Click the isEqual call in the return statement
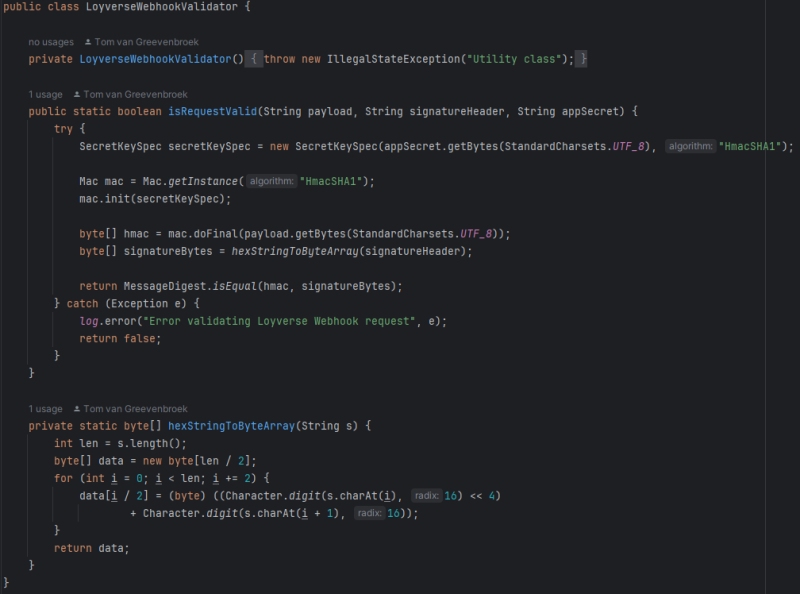This screenshot has width=800, height=594. click(232, 286)
